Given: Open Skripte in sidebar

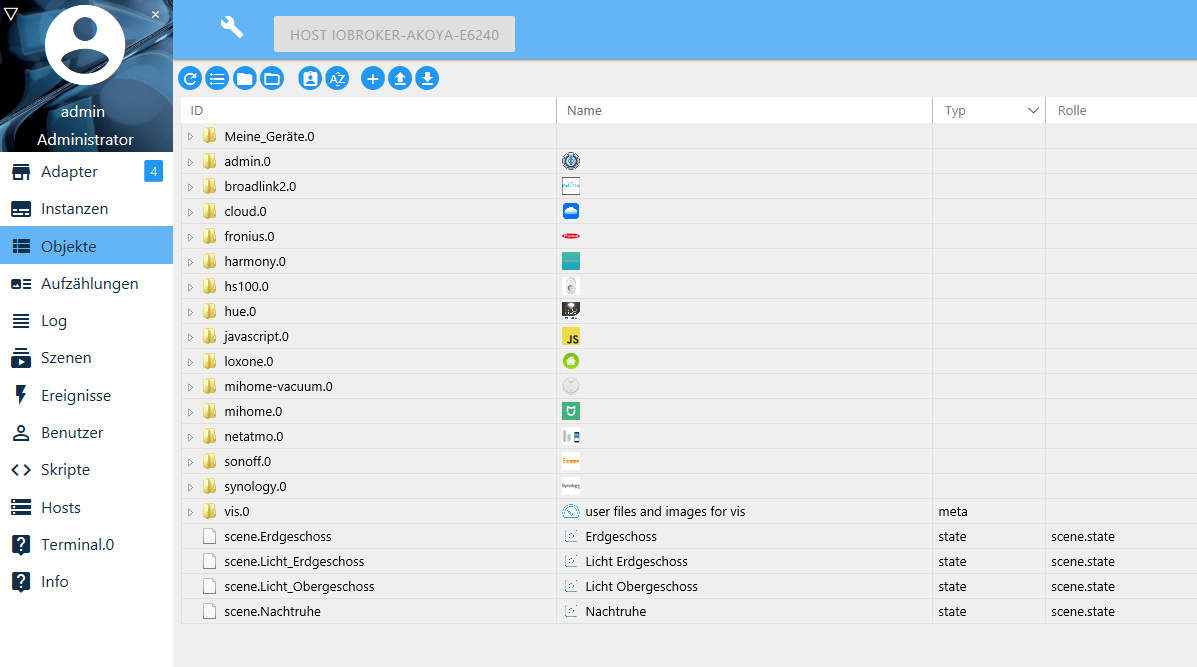Looking at the screenshot, I should pos(86,470).
